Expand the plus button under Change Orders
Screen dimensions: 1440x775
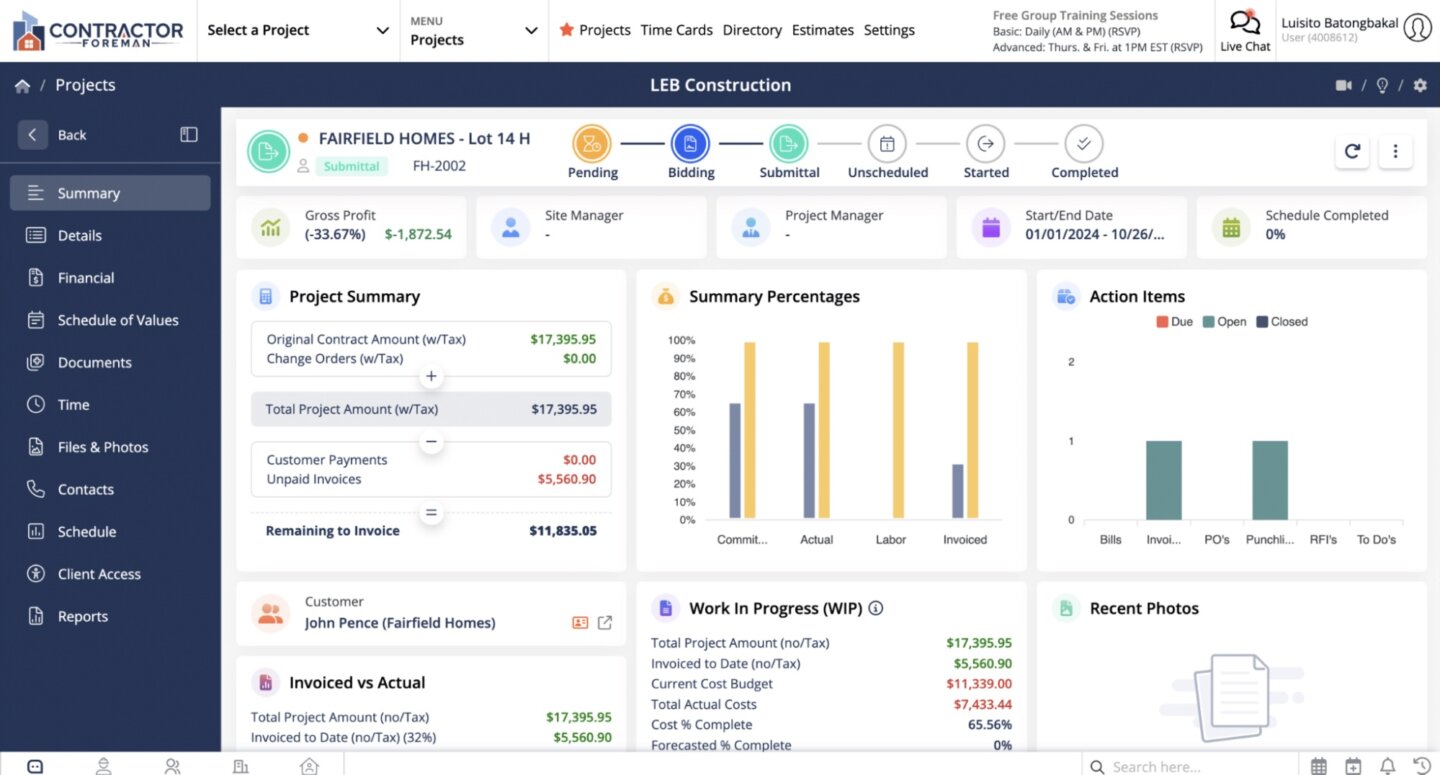tap(431, 377)
